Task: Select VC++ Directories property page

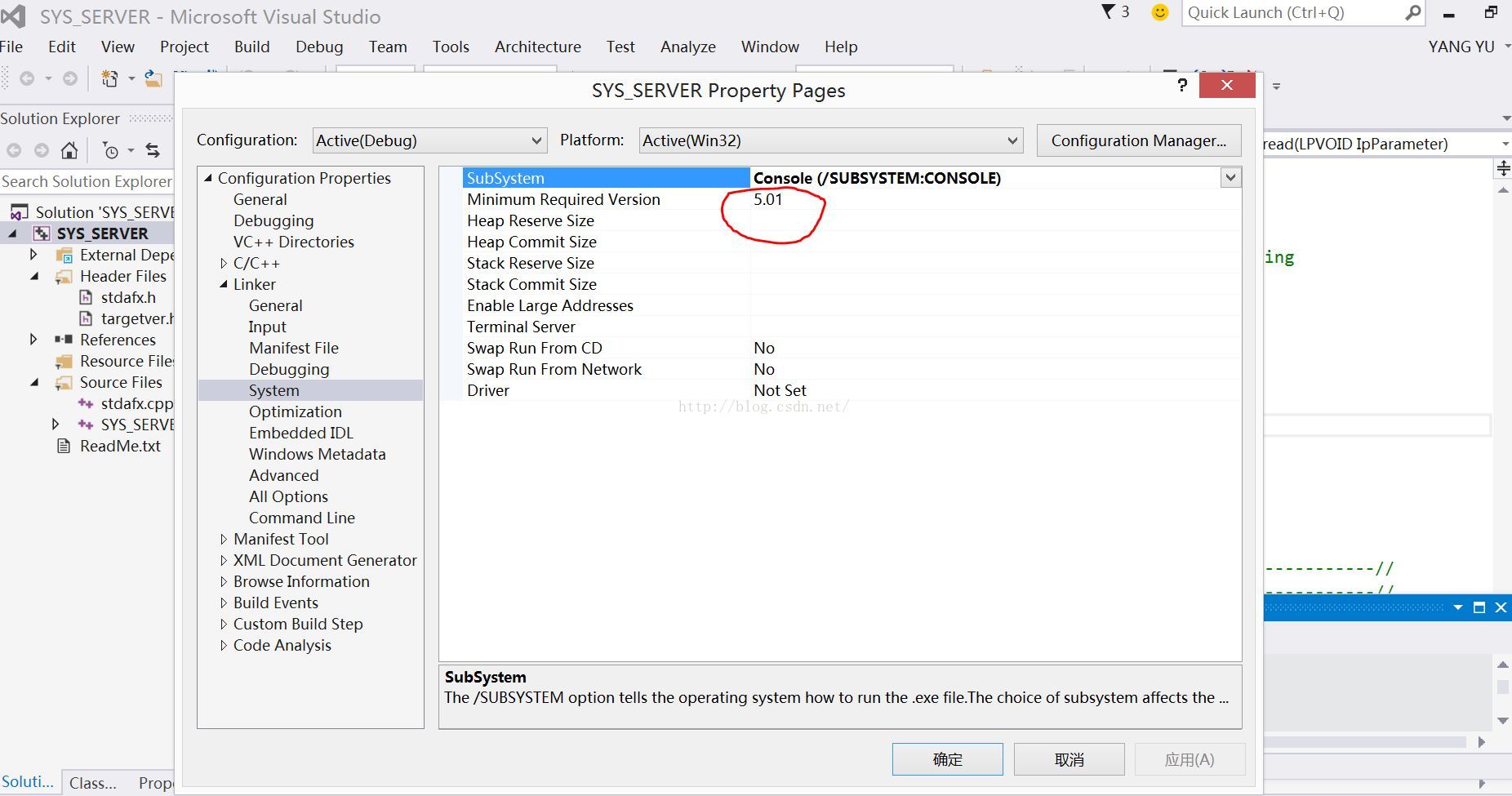Action: [294, 242]
